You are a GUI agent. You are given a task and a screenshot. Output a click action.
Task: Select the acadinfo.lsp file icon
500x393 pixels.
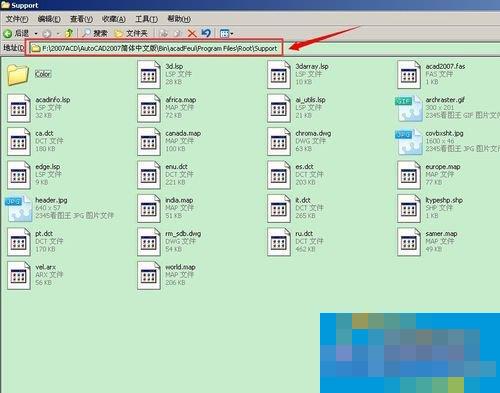[19, 108]
